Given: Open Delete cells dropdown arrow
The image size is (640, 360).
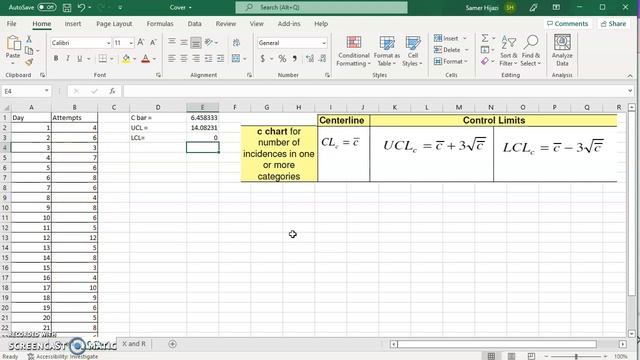Looking at the screenshot, I should click(x=467, y=50).
